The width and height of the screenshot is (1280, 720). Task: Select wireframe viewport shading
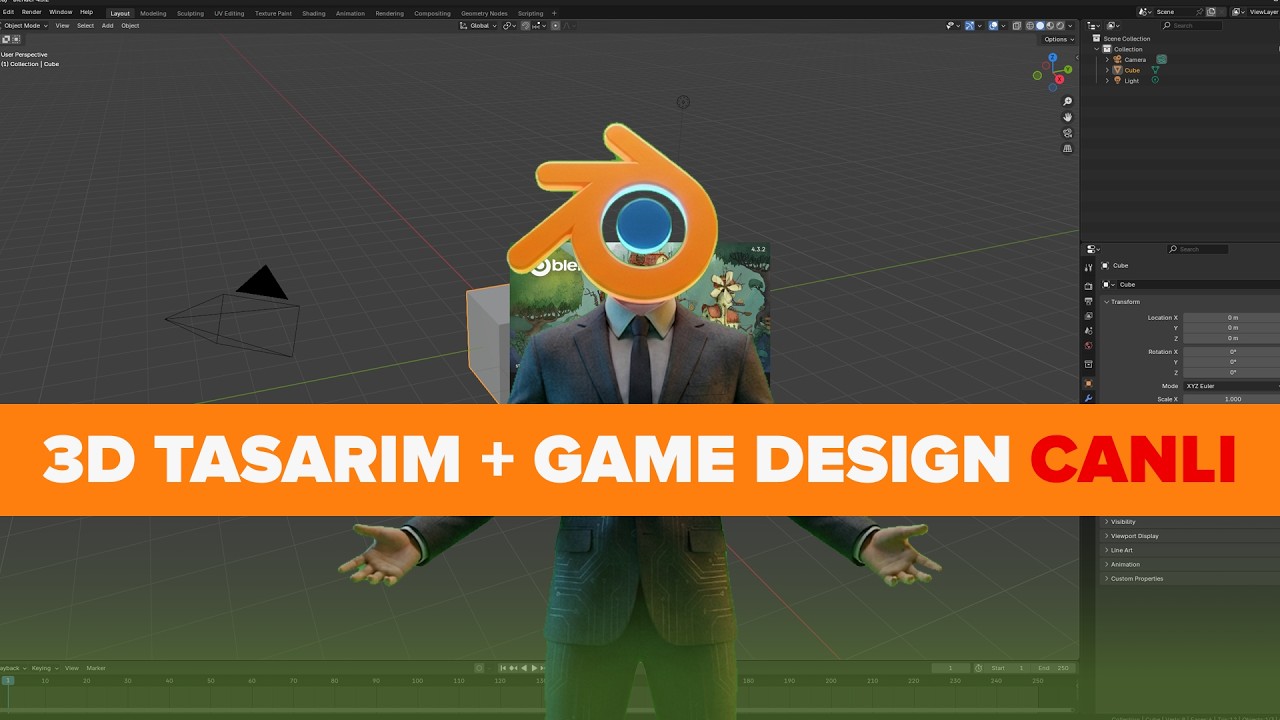1030,25
